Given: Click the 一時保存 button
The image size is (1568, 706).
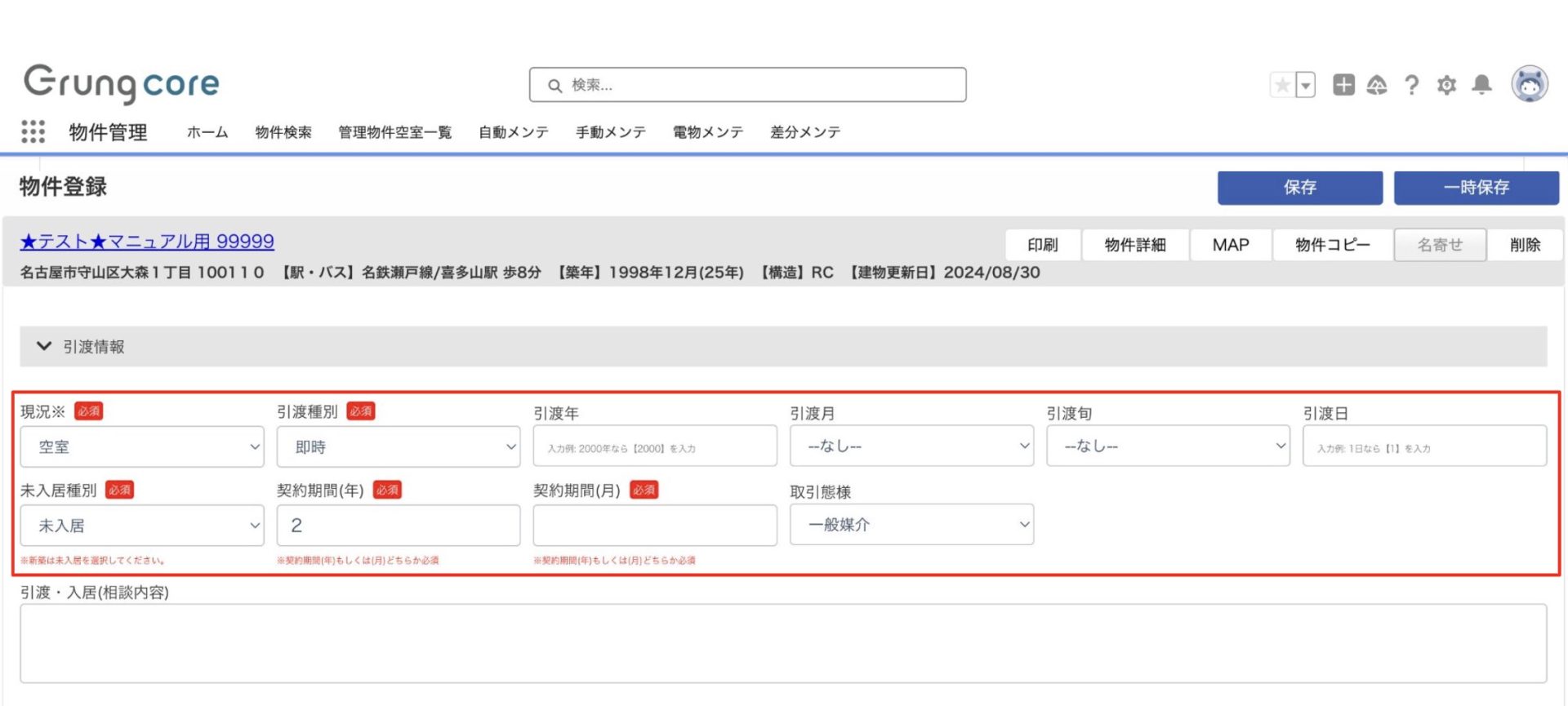Looking at the screenshot, I should click(1476, 188).
